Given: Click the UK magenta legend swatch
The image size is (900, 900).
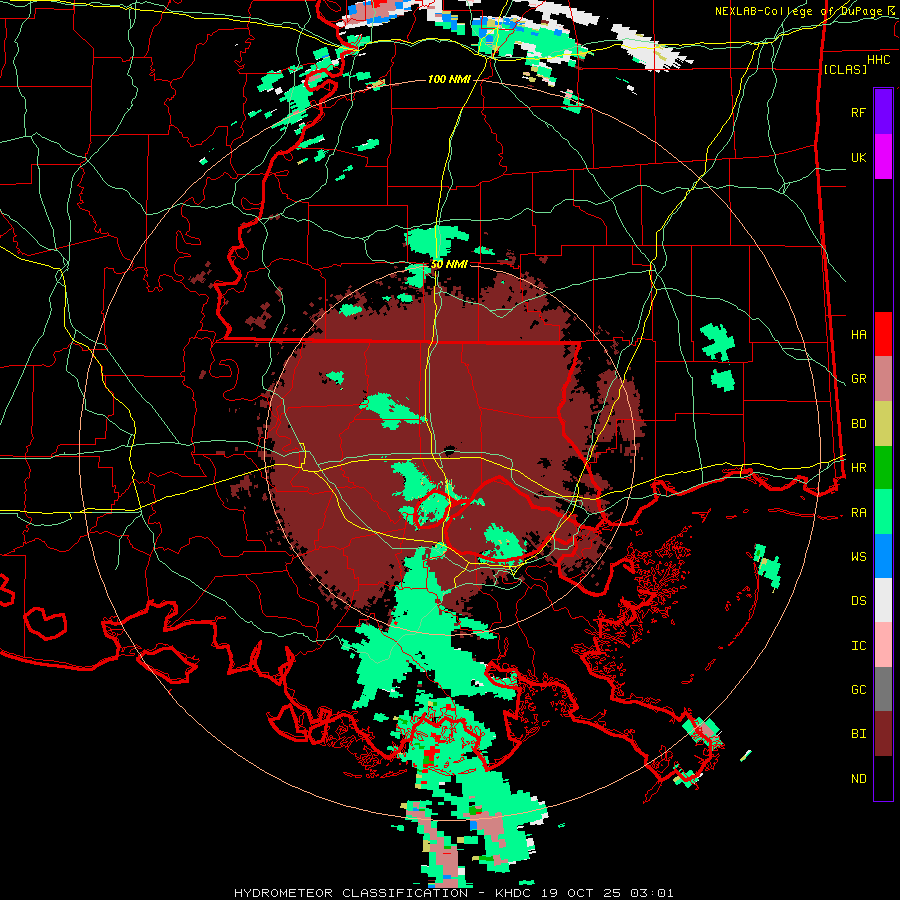Looking at the screenshot, I should click(883, 156).
